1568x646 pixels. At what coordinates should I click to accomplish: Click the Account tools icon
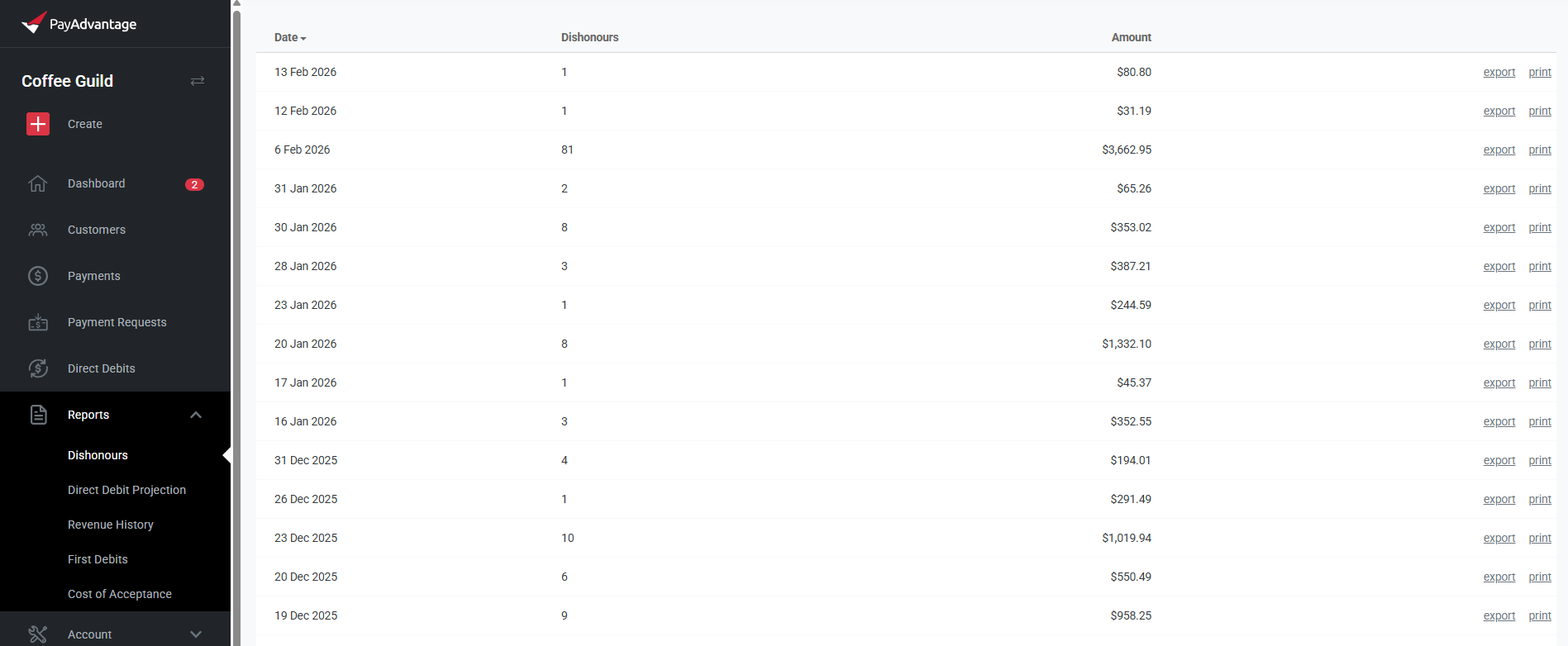pos(38,634)
